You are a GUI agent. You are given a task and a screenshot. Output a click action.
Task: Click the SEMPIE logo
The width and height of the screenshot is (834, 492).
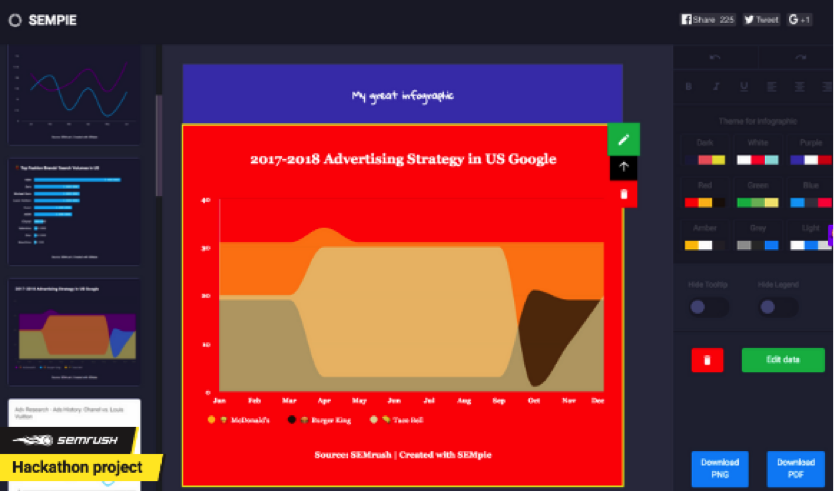(x=43, y=20)
